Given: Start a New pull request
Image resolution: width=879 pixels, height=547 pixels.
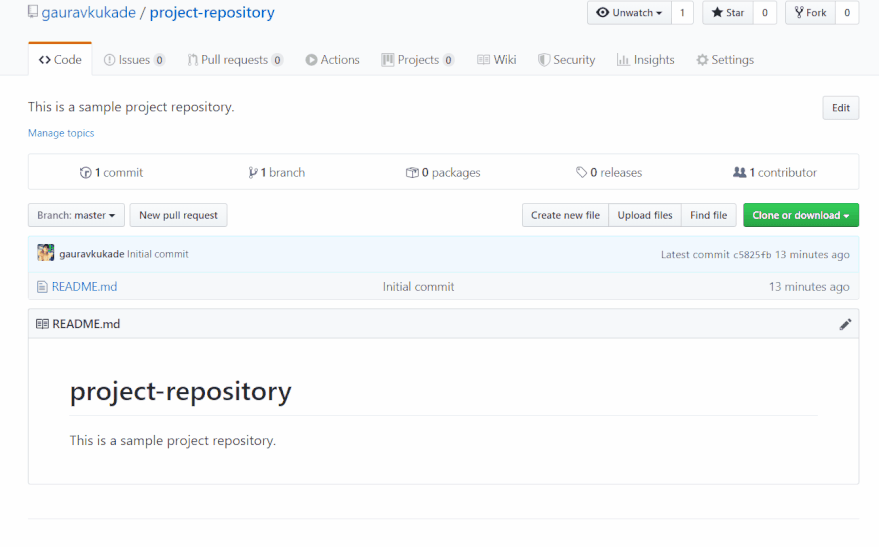Looking at the screenshot, I should pyautogui.click(x=178, y=215).
